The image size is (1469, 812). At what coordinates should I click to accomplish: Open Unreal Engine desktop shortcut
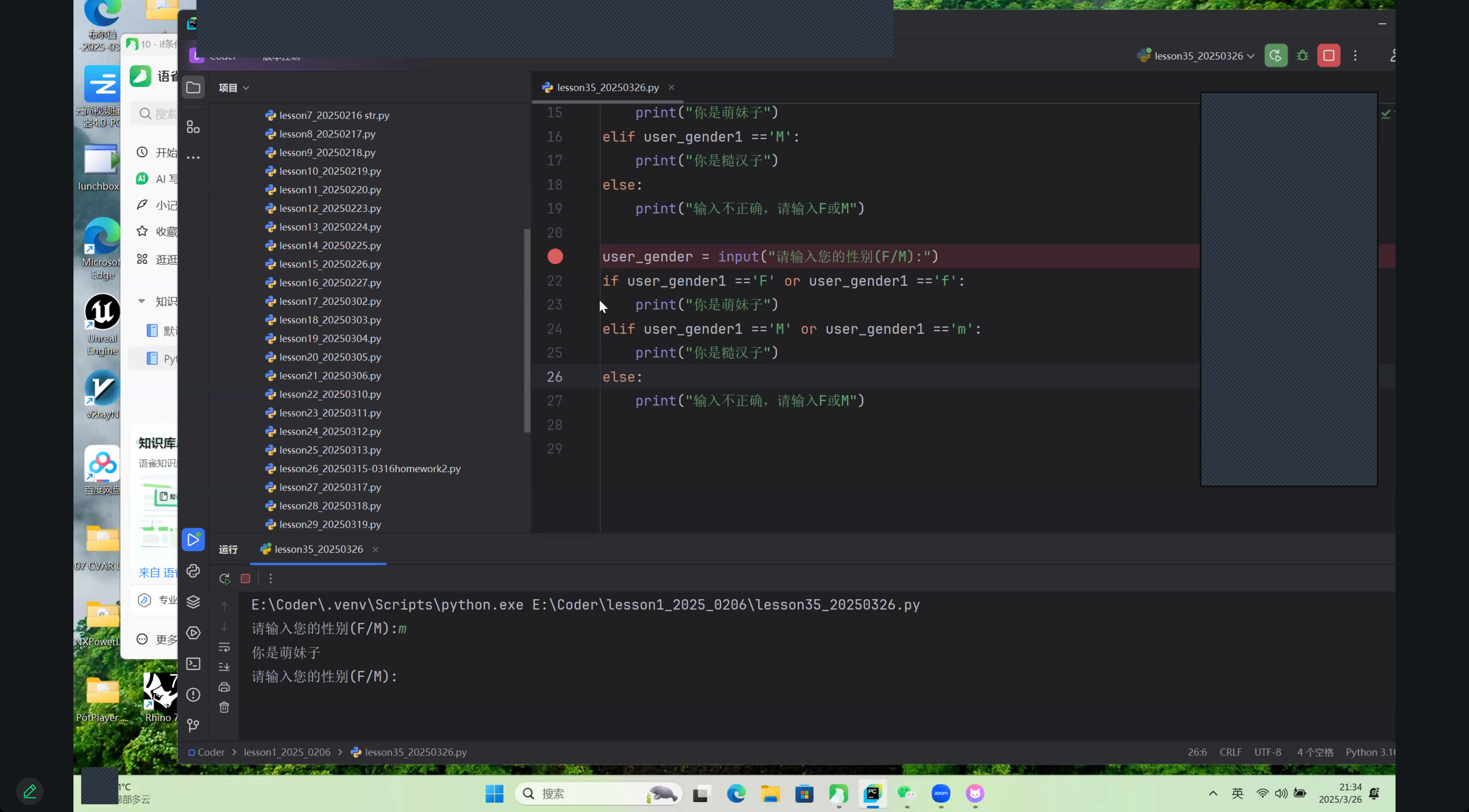coord(103,325)
